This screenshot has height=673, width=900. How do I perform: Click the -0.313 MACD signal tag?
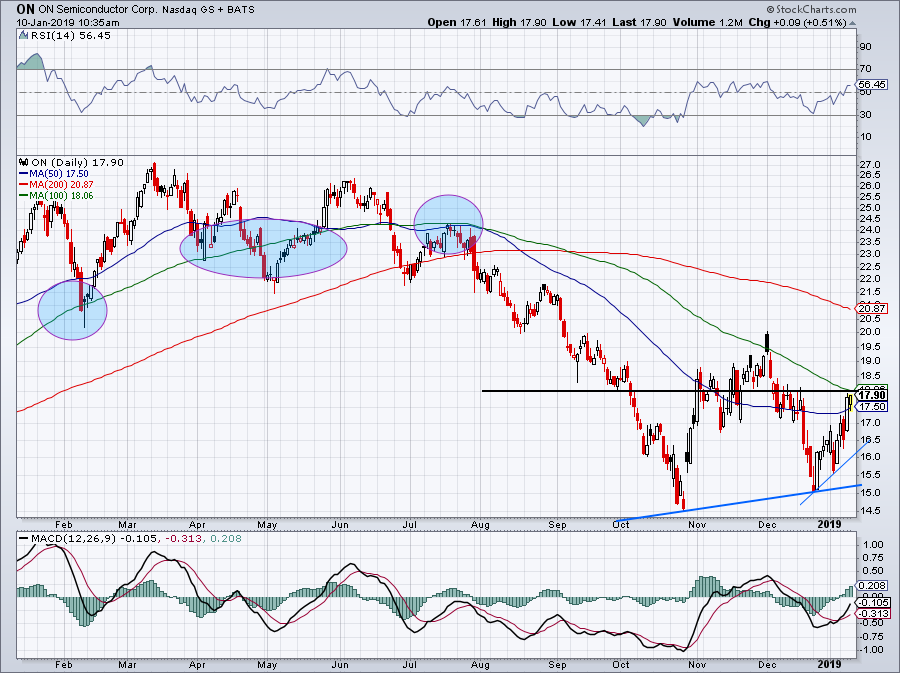[x=872, y=613]
